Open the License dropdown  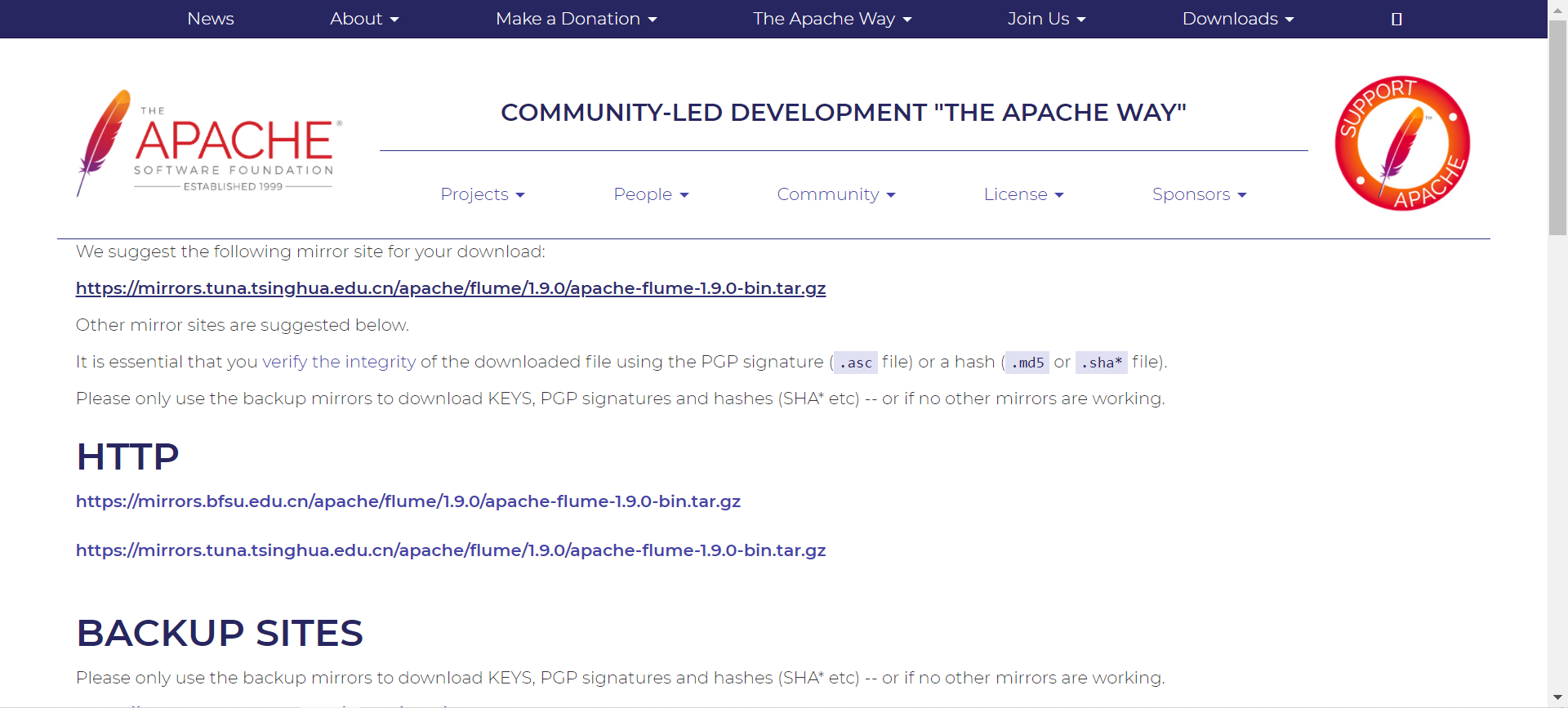click(1023, 194)
